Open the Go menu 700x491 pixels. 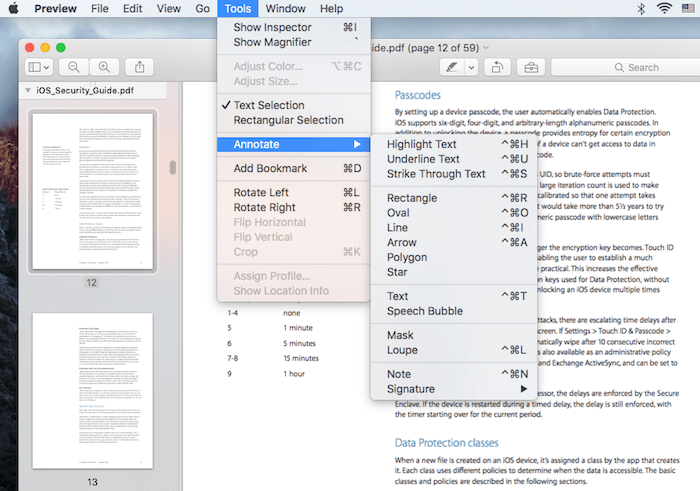202,8
